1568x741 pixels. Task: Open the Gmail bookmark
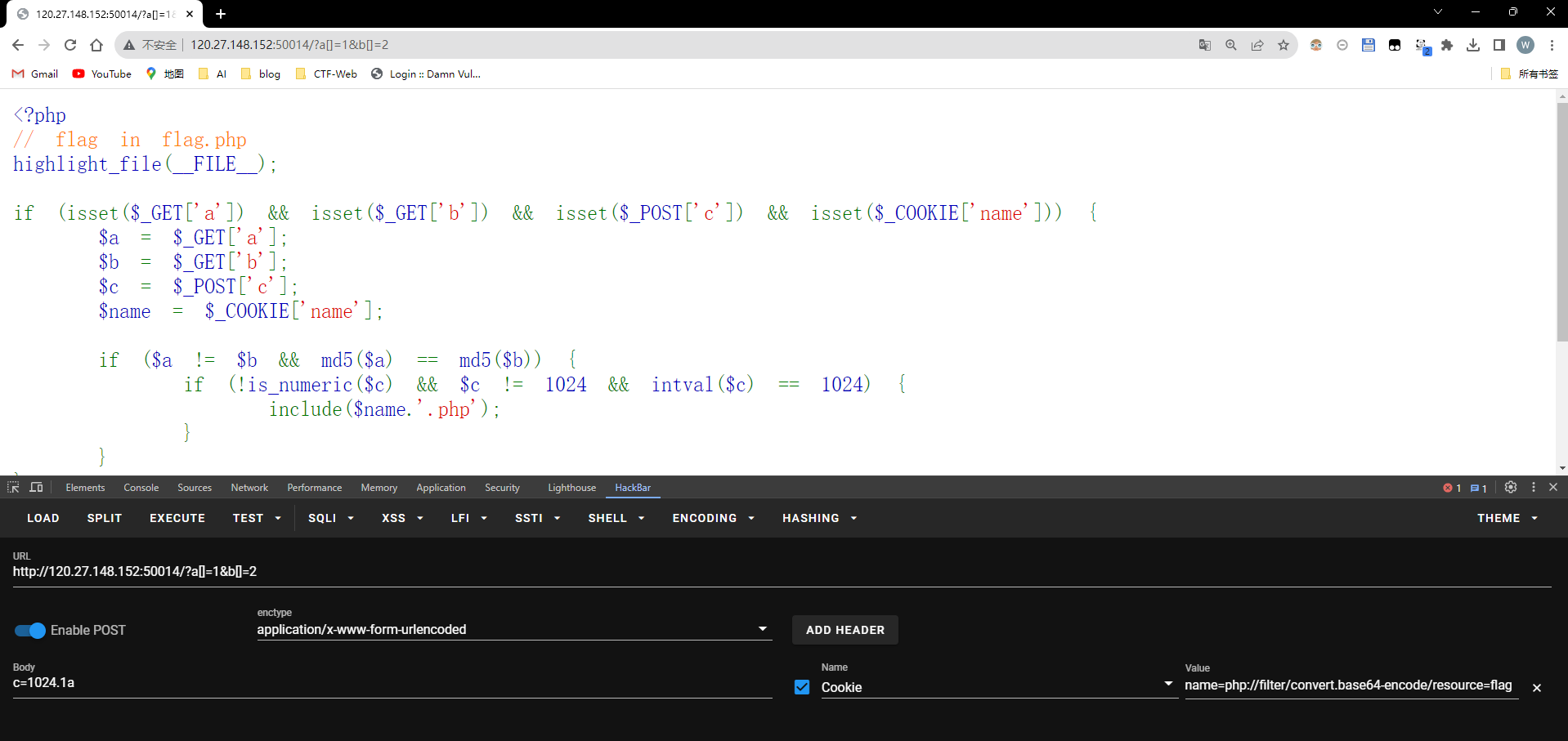(x=35, y=74)
